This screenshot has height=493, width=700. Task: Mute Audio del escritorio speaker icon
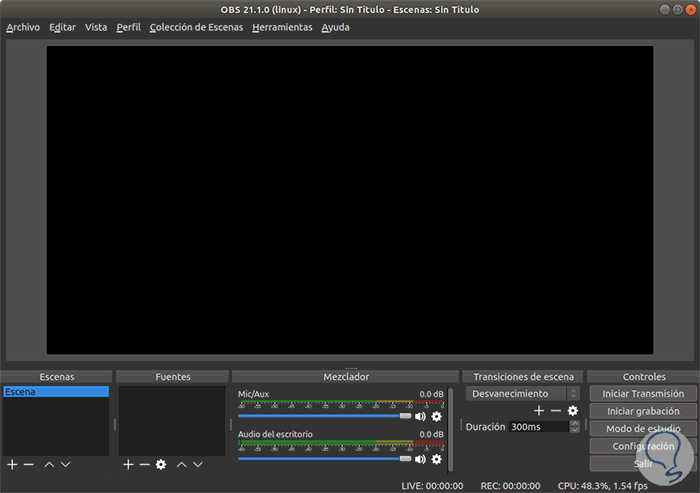(x=420, y=459)
